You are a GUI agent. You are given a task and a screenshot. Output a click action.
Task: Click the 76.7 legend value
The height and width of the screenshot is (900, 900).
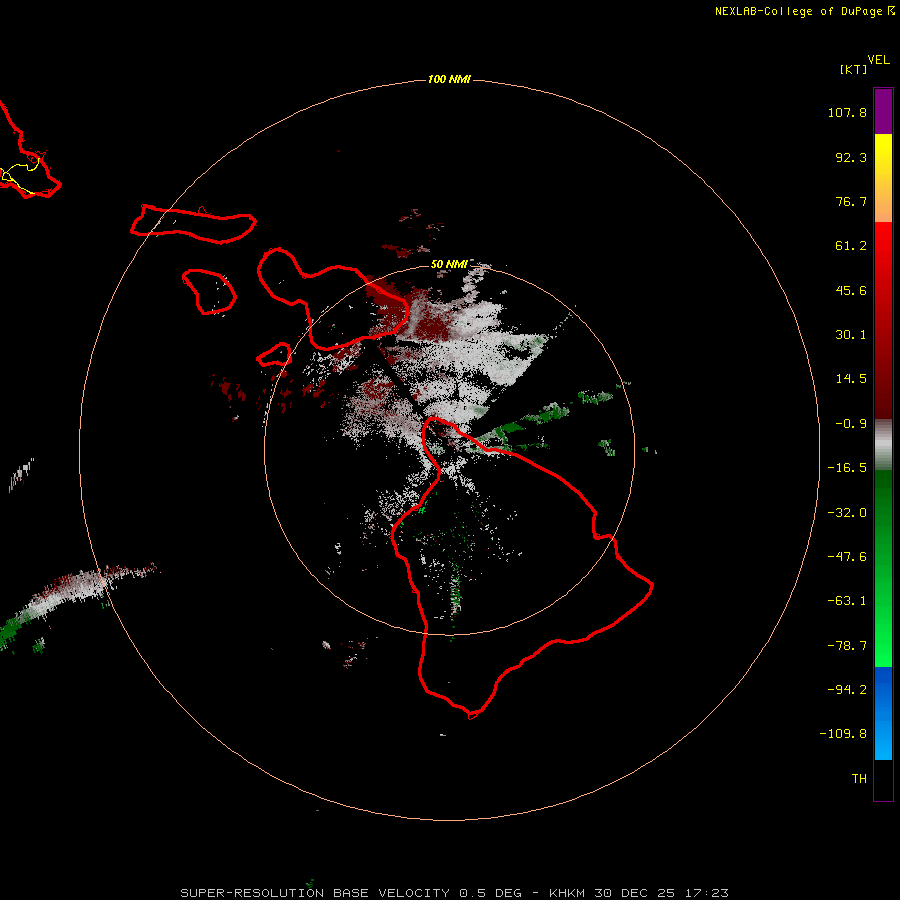click(851, 201)
